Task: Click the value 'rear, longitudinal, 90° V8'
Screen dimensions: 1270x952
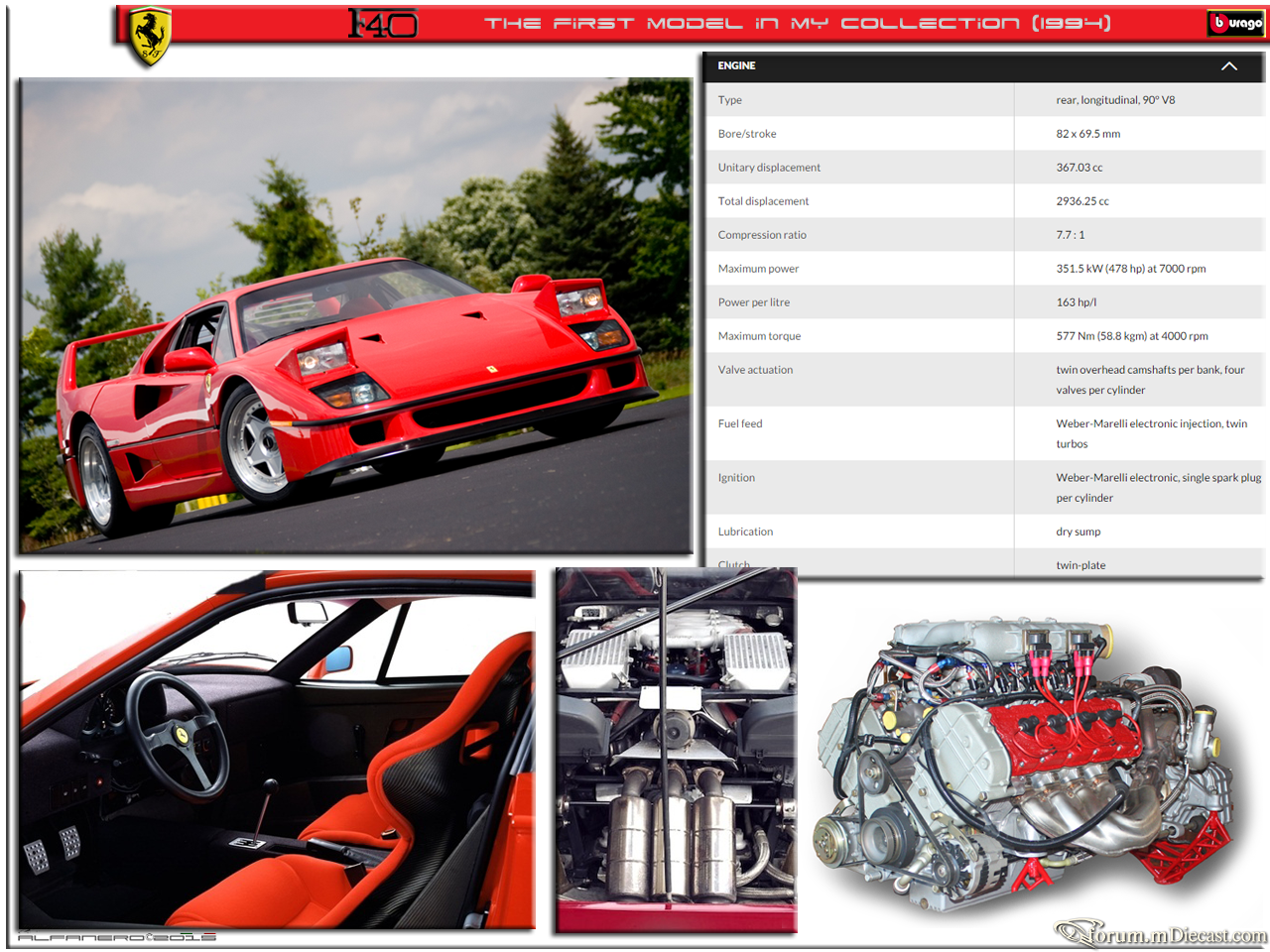Action: pos(1115,100)
